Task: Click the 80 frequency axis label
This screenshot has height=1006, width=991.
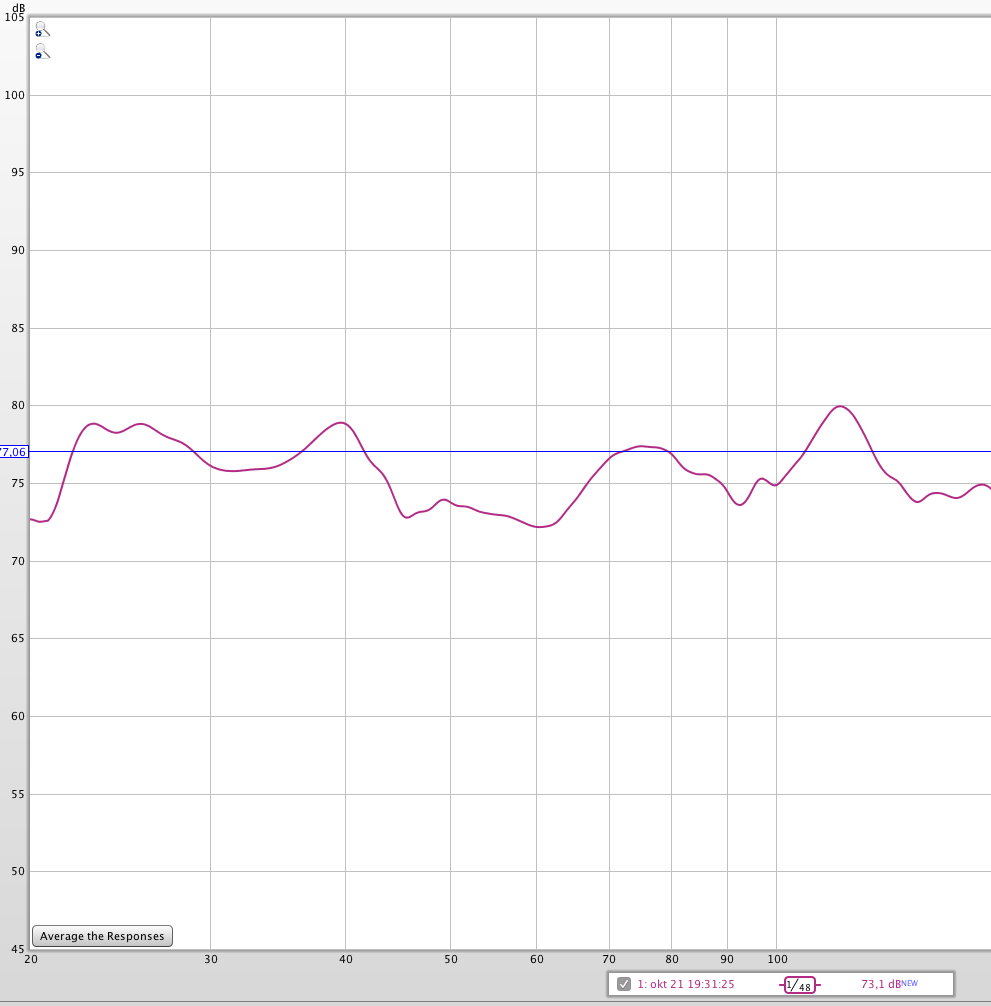Action: click(x=672, y=959)
